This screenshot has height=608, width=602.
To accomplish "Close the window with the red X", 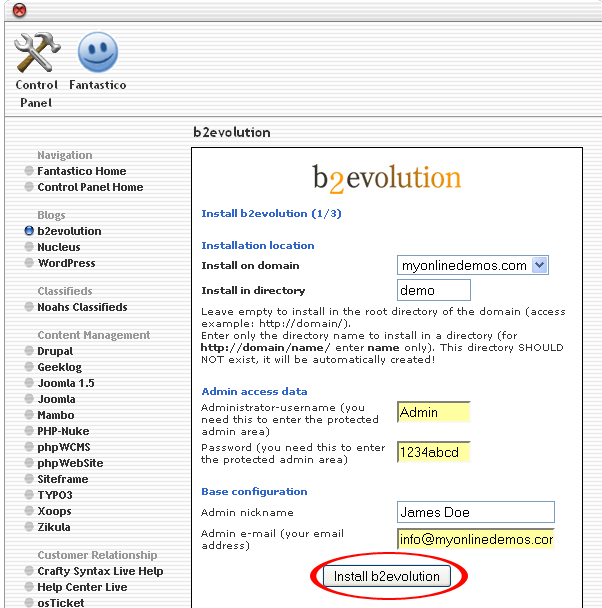I will [x=19, y=10].
